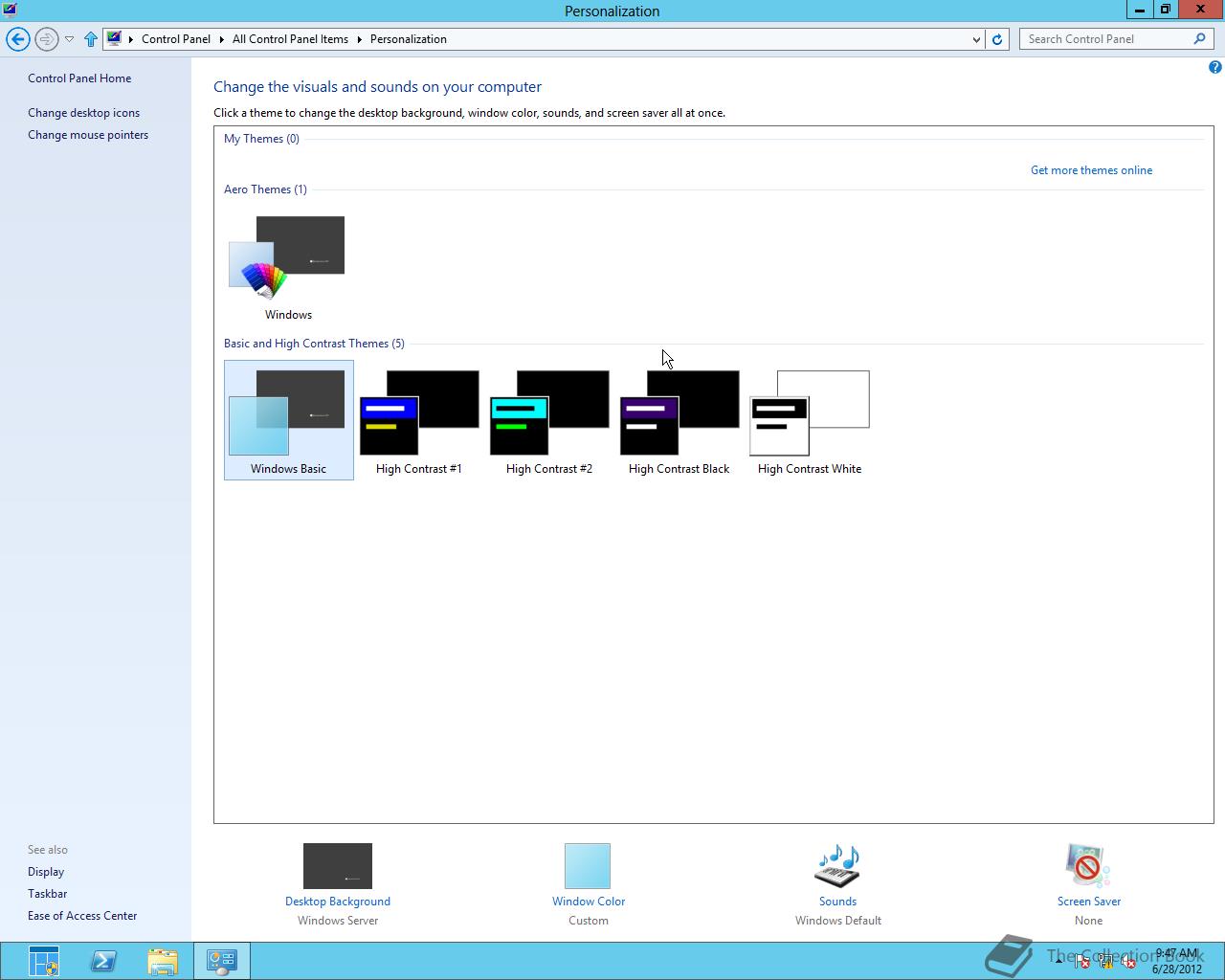Click the Aero Themes (1) heading
This screenshot has width=1225, height=980.
(x=265, y=189)
